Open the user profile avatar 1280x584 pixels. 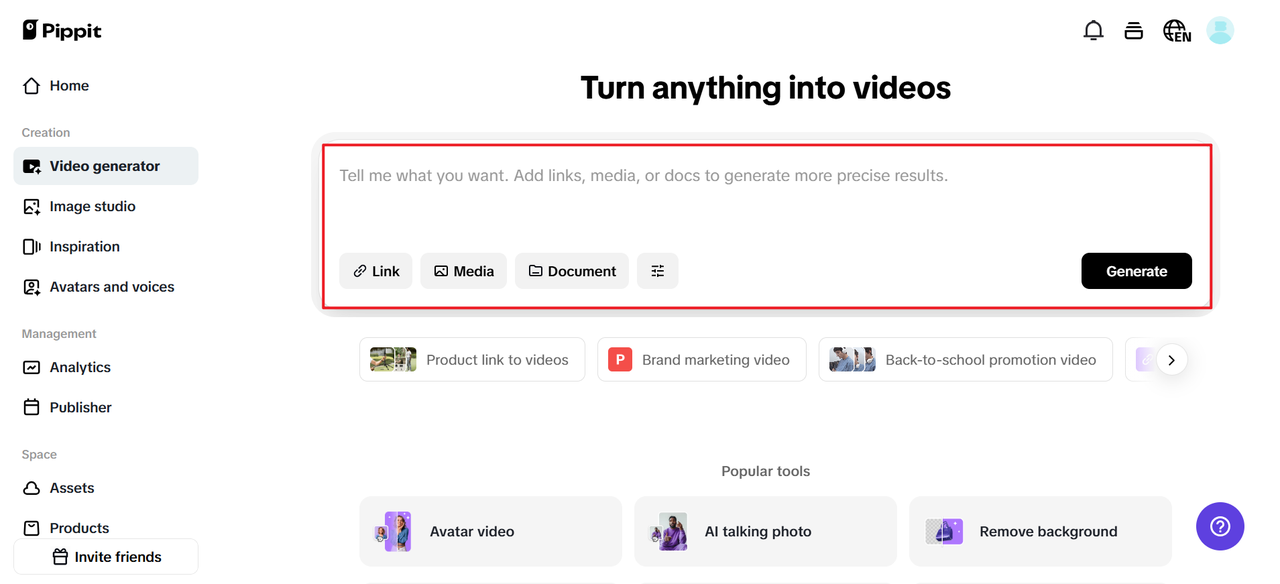(x=1220, y=31)
